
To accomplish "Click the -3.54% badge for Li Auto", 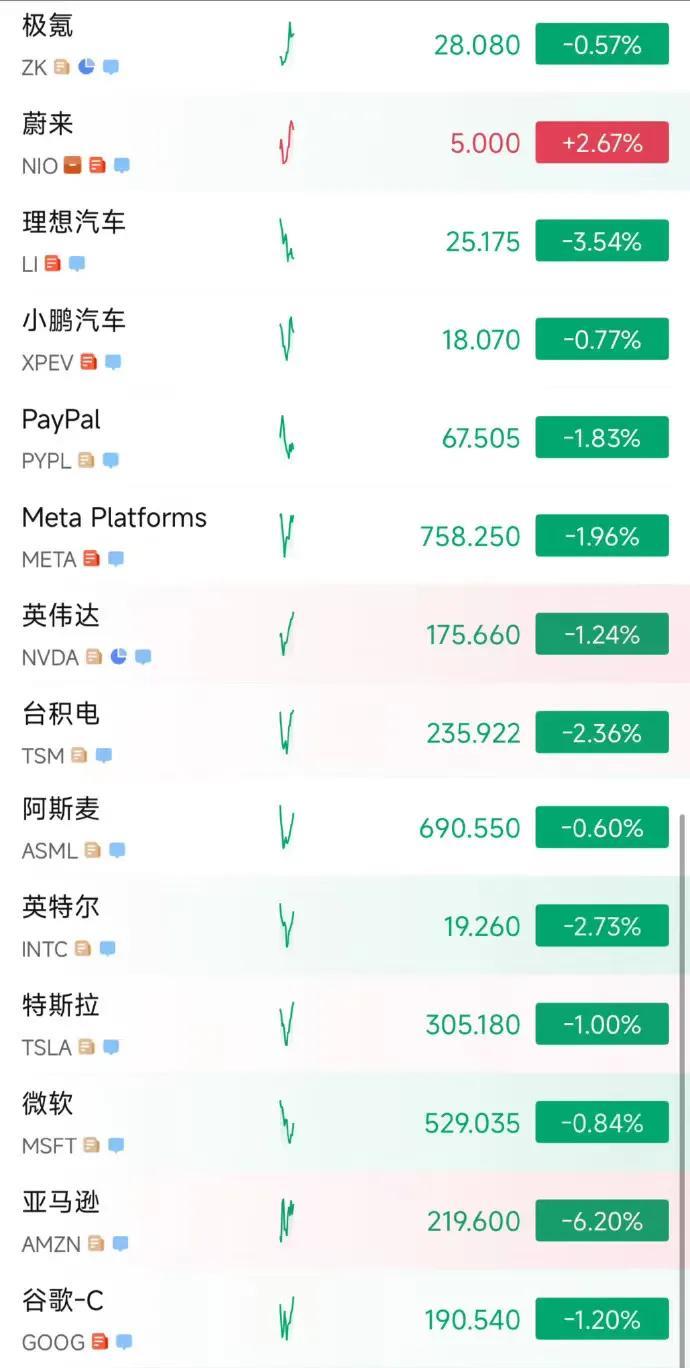I will (x=602, y=242).
